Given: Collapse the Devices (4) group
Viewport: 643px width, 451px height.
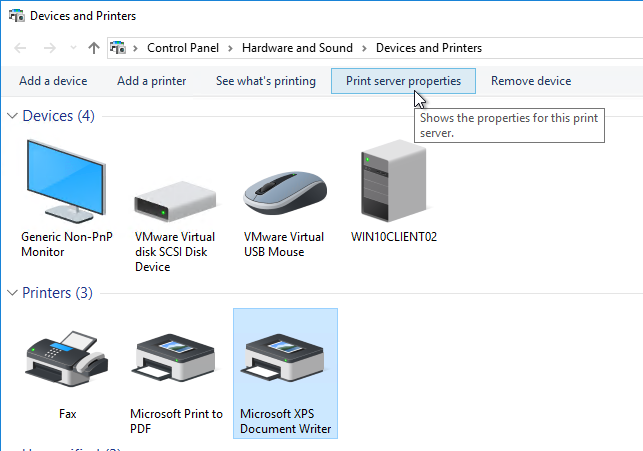Looking at the screenshot, I should click(12, 117).
